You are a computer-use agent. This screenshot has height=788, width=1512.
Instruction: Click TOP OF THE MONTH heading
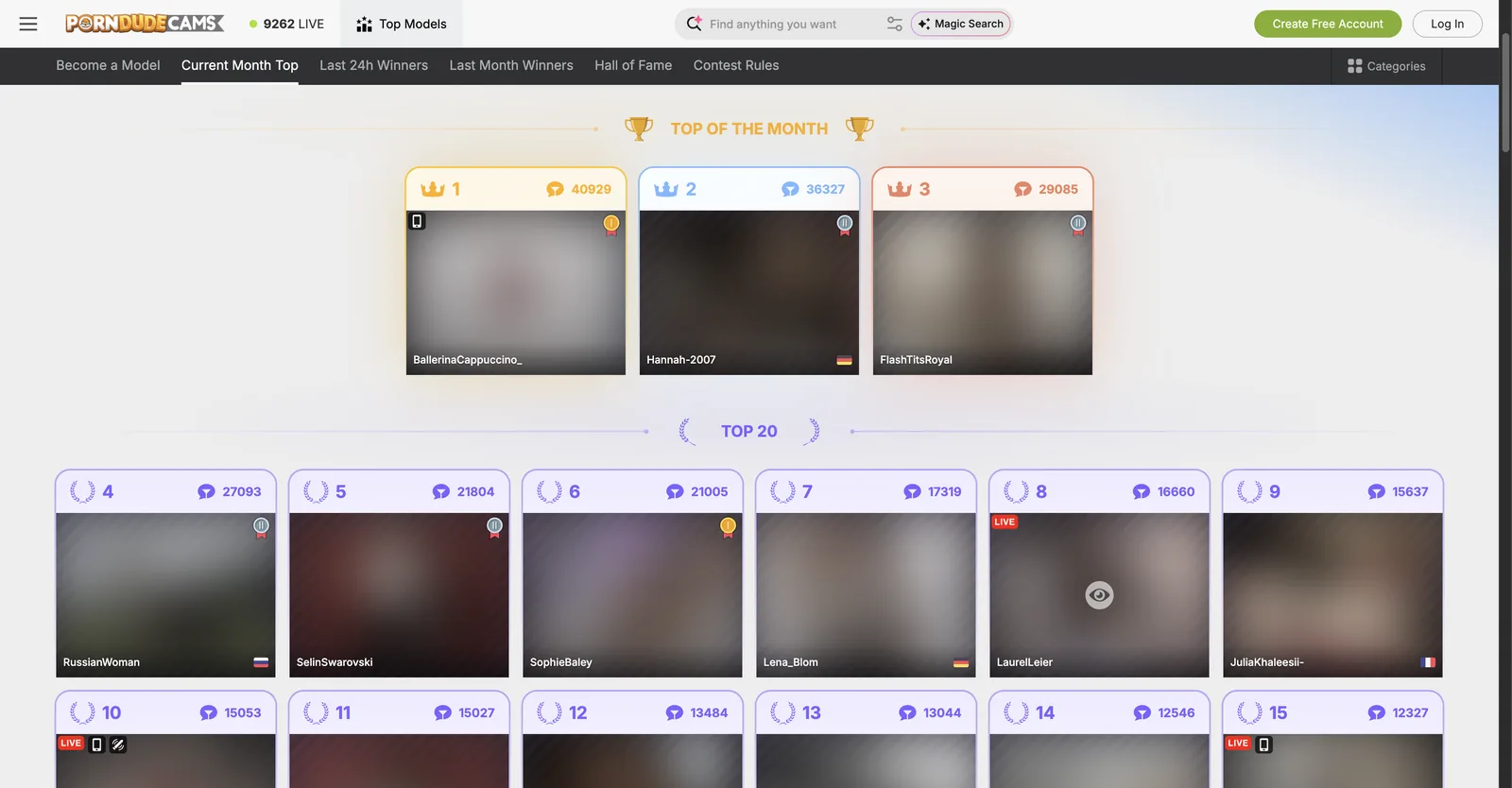point(749,128)
